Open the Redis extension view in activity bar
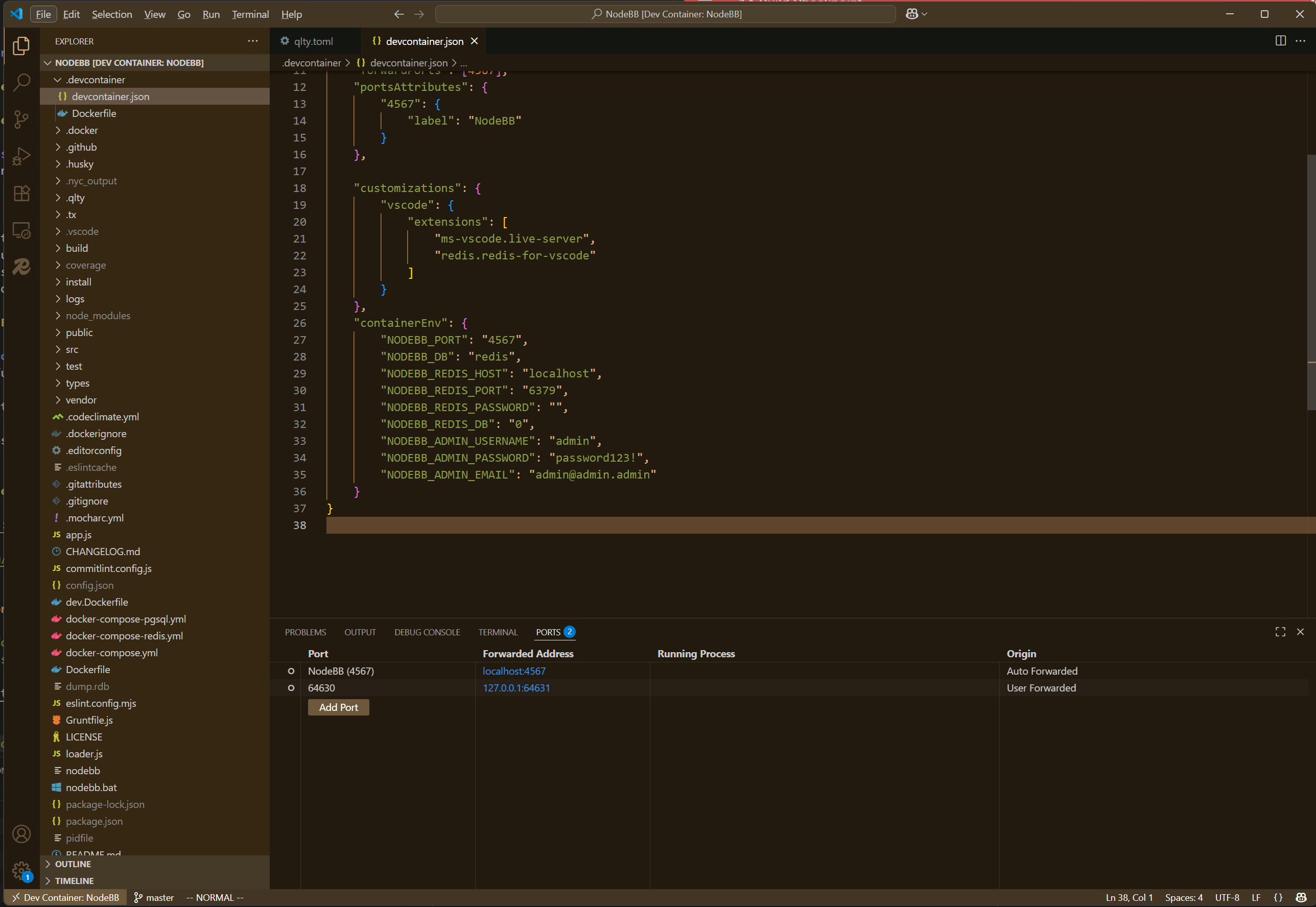 (x=21, y=267)
